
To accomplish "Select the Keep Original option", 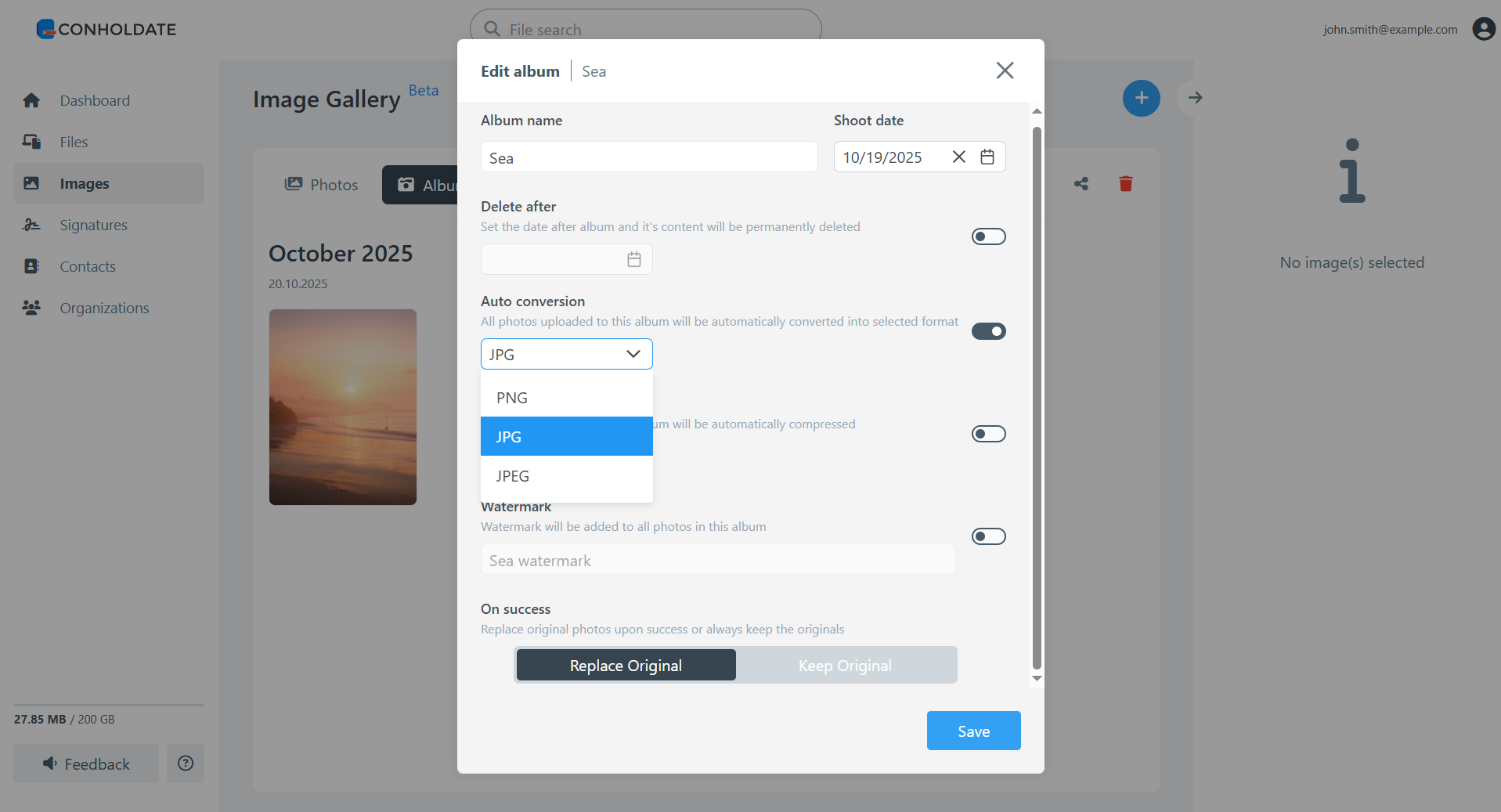I will pos(845,666).
